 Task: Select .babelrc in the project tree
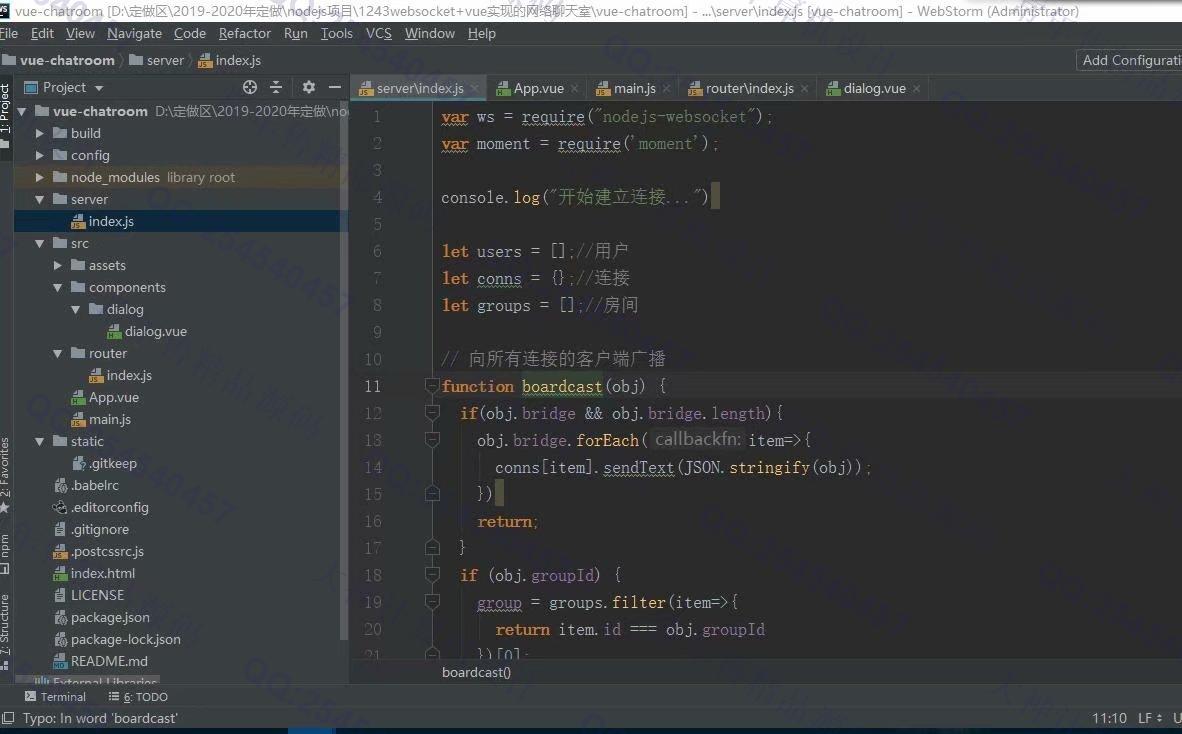[x=95, y=485]
